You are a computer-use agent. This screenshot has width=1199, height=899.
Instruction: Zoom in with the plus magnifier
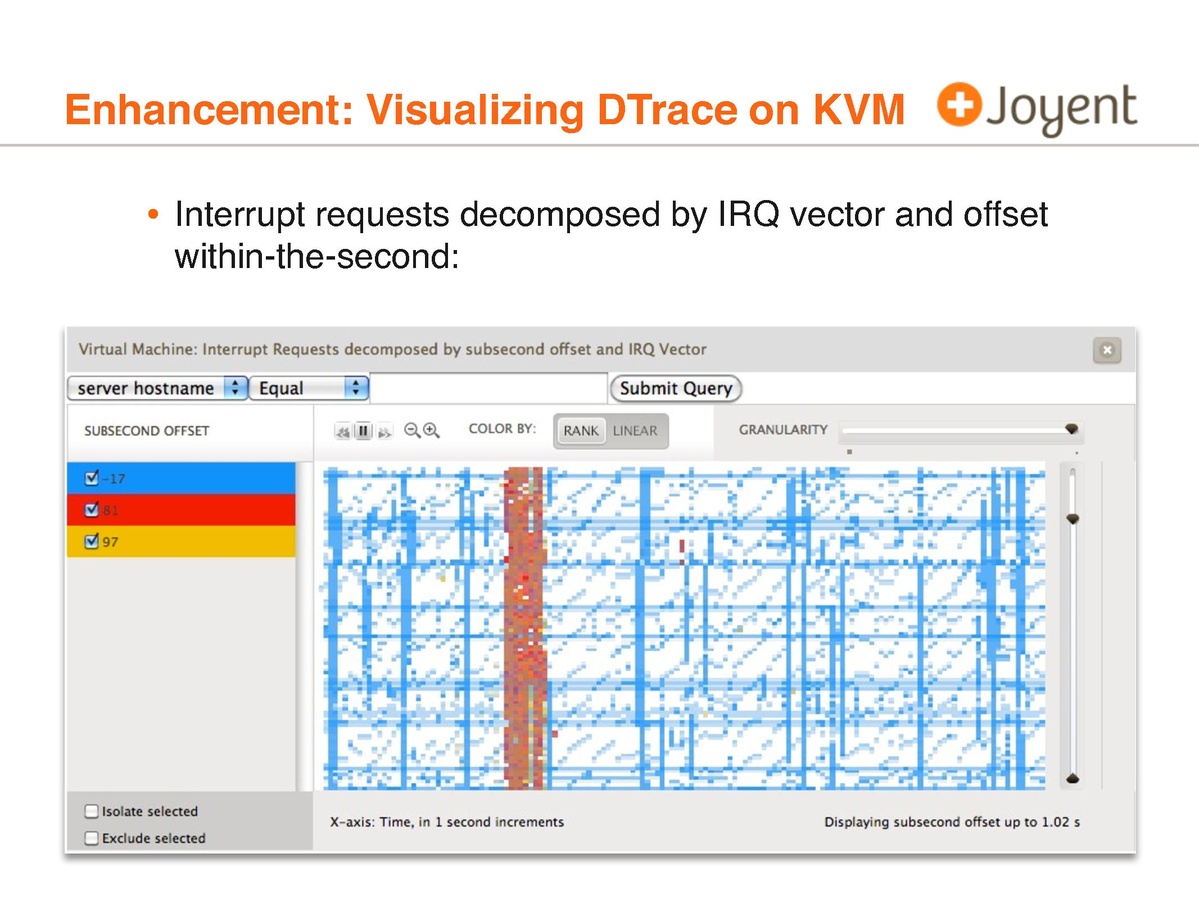(x=431, y=431)
